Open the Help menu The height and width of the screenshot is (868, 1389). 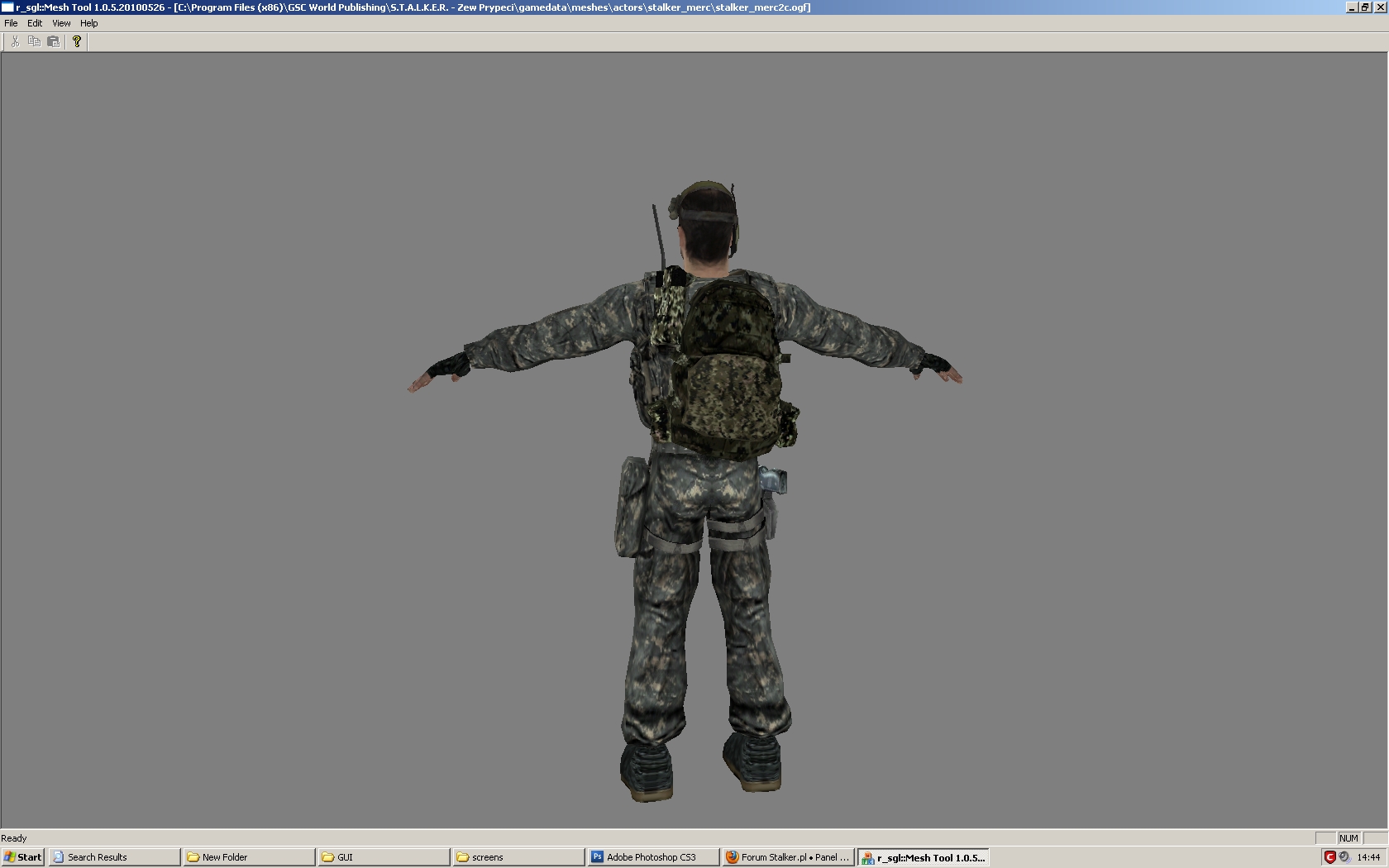89,23
